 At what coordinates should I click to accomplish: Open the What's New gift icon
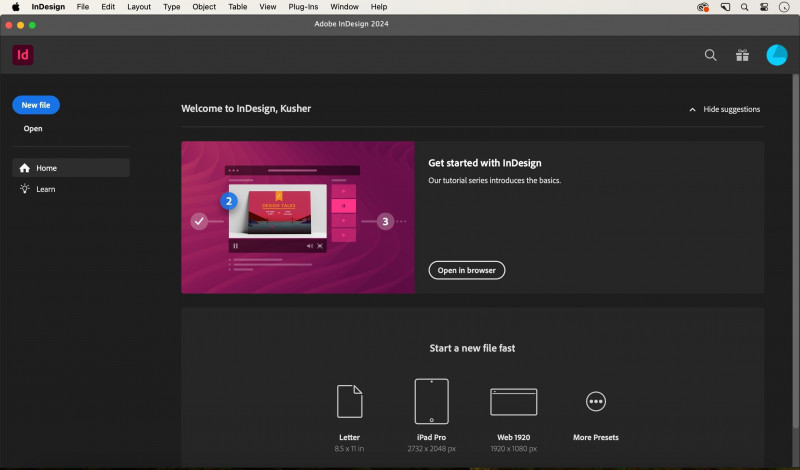point(742,56)
